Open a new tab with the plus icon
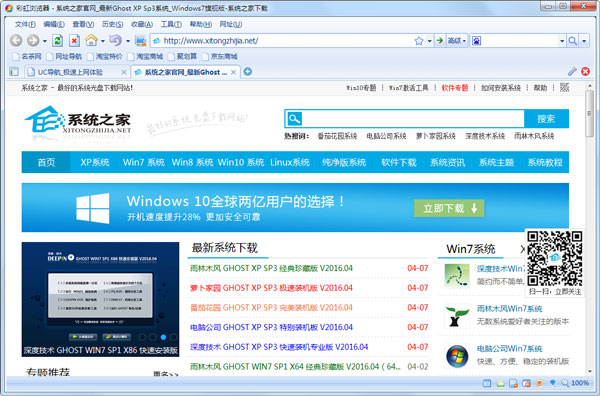This screenshot has height=396, width=600. pos(248,72)
